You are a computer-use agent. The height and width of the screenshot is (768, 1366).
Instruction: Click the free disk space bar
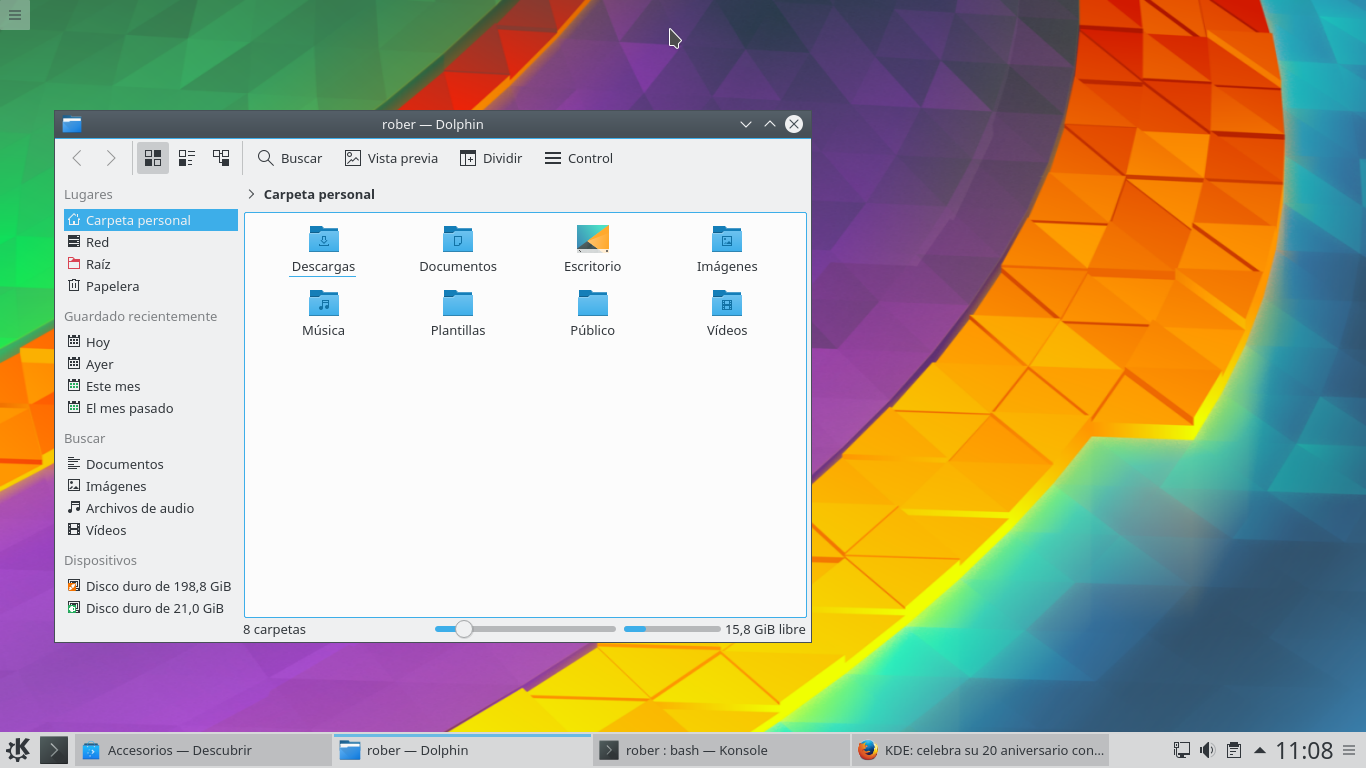[x=672, y=629]
